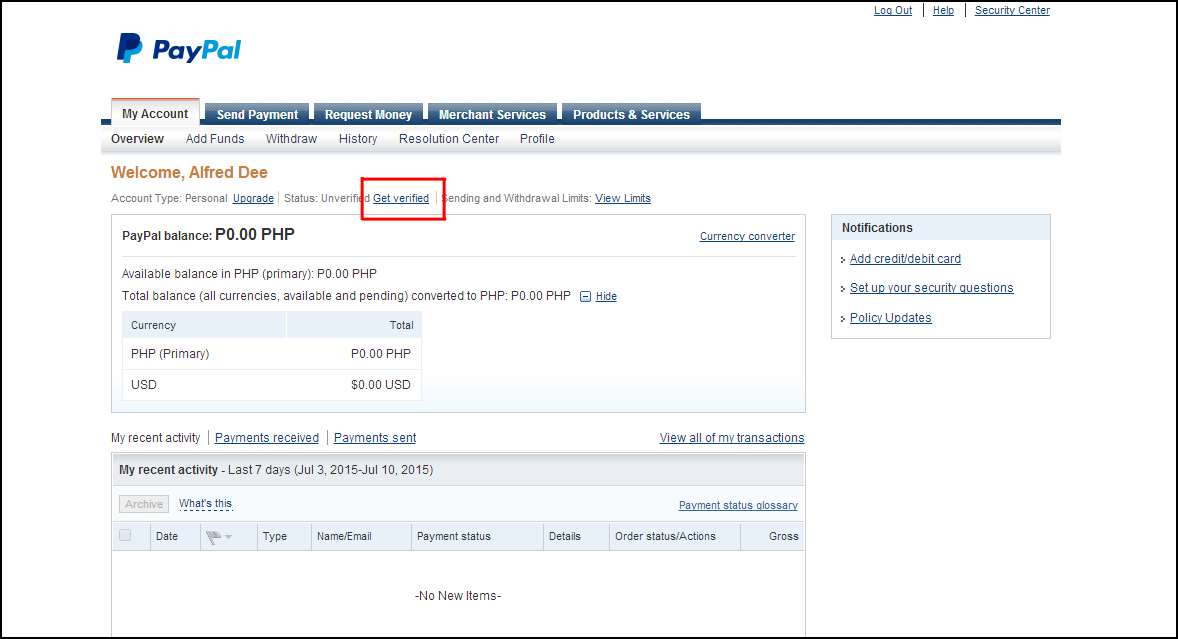The width and height of the screenshot is (1178, 639).
Task: Click the Get verified link
Action: [x=401, y=198]
